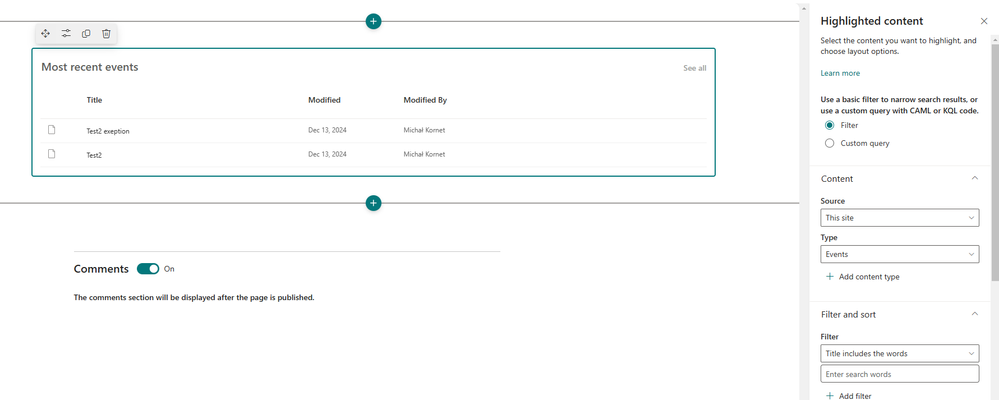Open the Learn more link
This screenshot has height=400, width=999.
(840, 73)
